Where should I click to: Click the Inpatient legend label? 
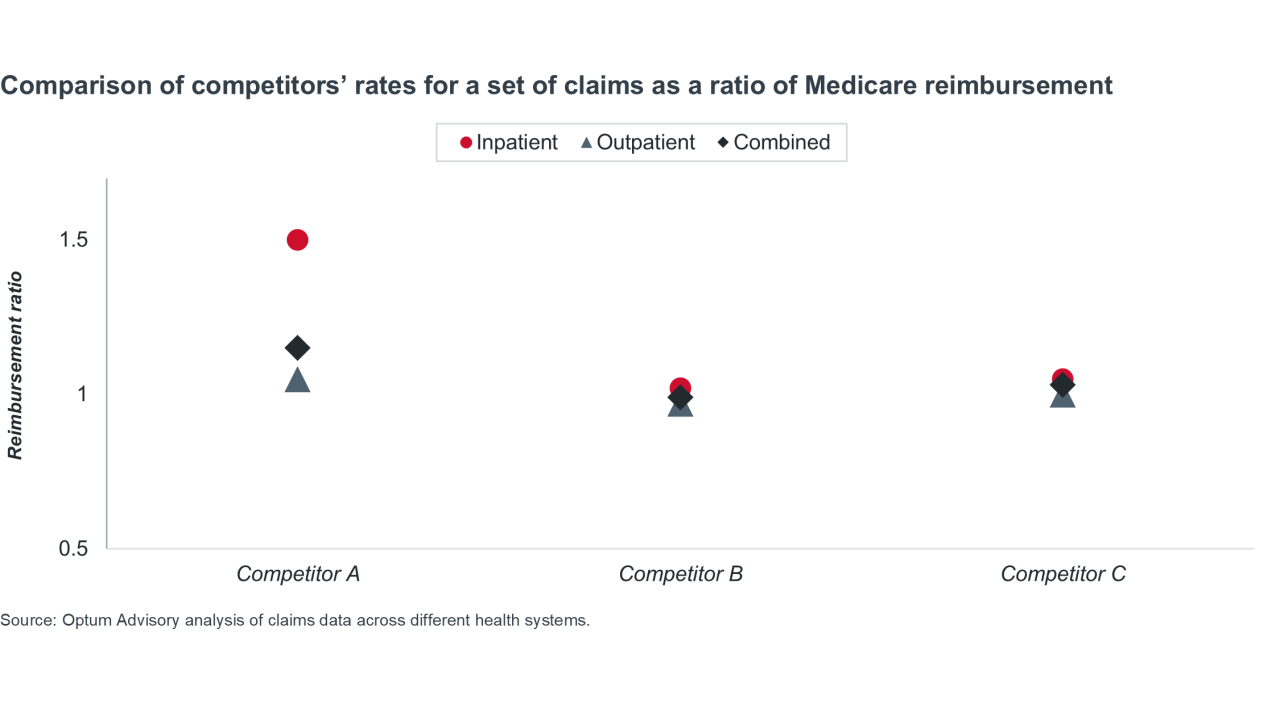coord(517,143)
